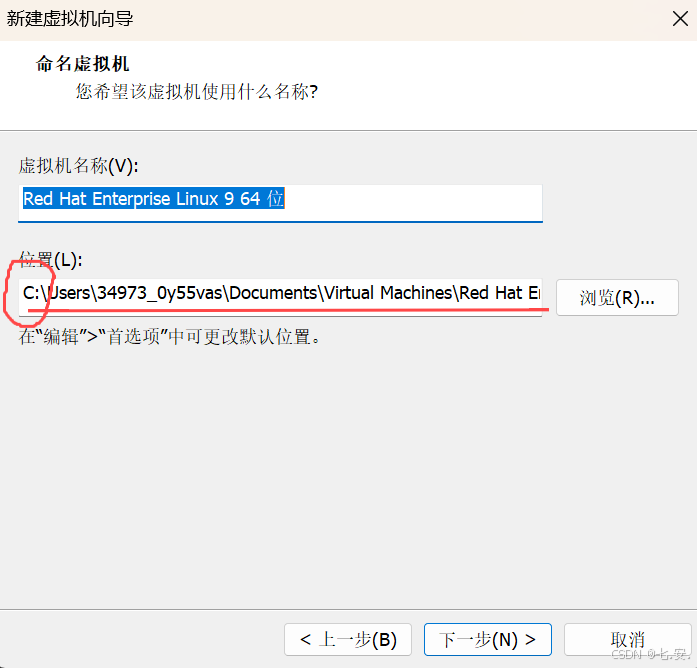Go back with 上一步(B) button

tap(348, 639)
